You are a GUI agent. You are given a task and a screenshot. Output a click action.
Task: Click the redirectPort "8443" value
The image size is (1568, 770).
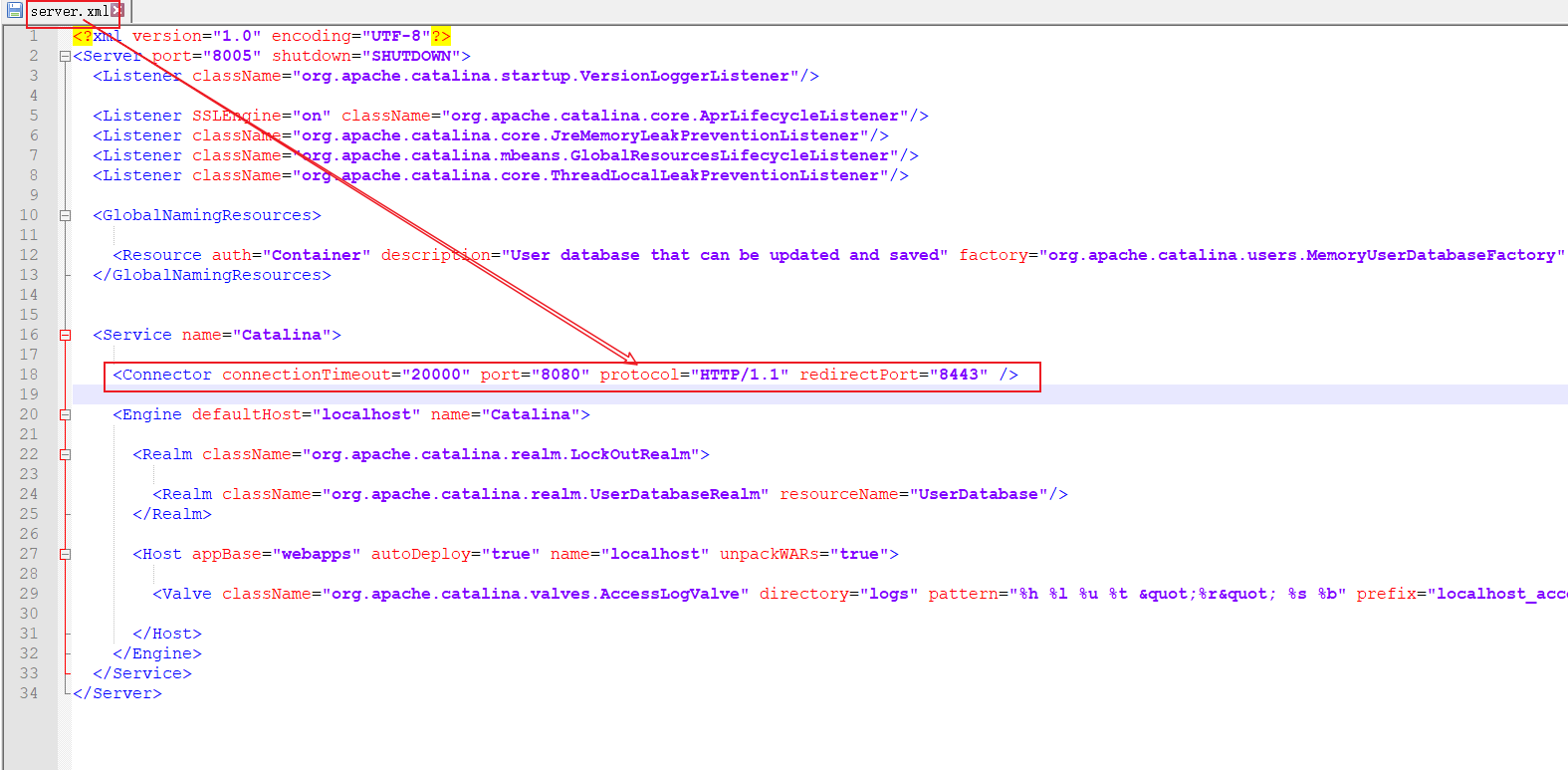959,375
